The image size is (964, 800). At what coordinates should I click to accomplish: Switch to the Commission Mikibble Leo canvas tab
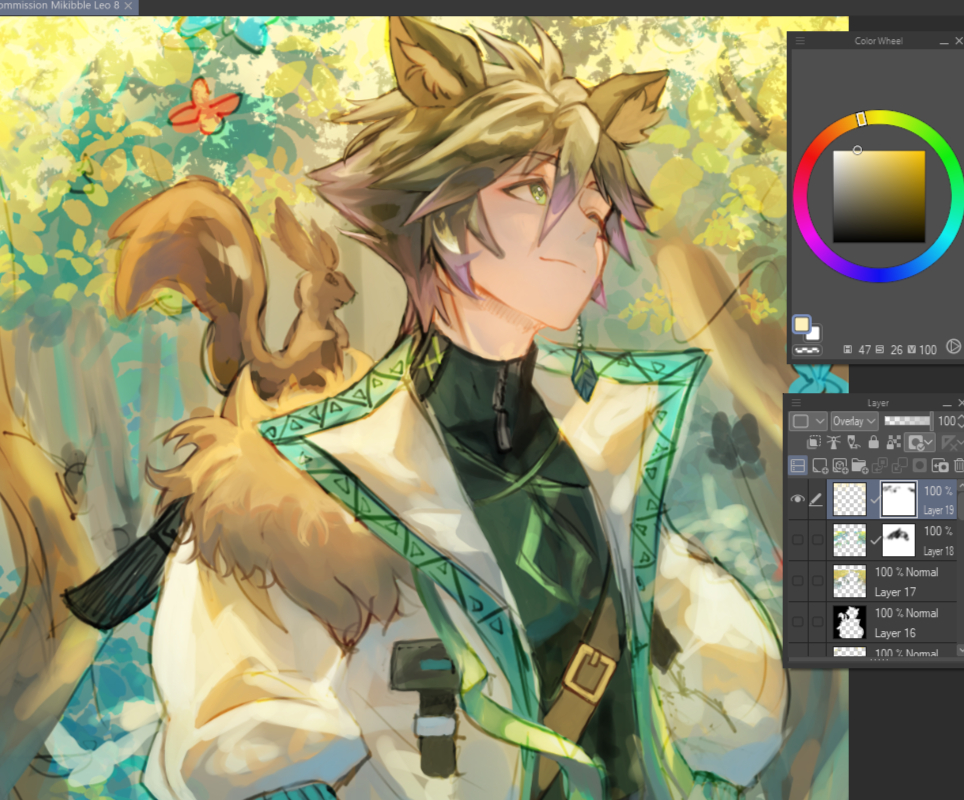click(65, 7)
